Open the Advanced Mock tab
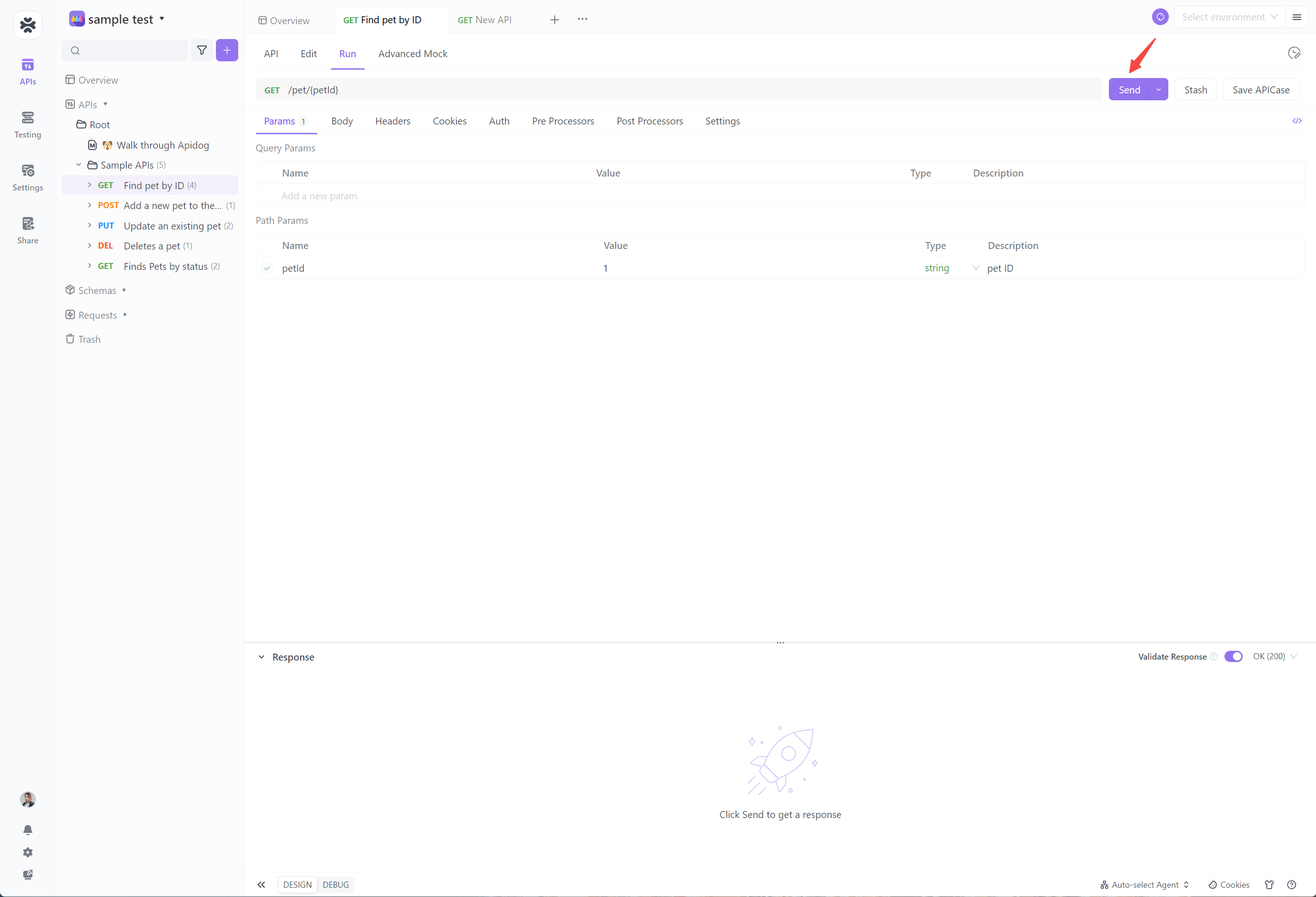The image size is (1316, 897). pyautogui.click(x=412, y=53)
